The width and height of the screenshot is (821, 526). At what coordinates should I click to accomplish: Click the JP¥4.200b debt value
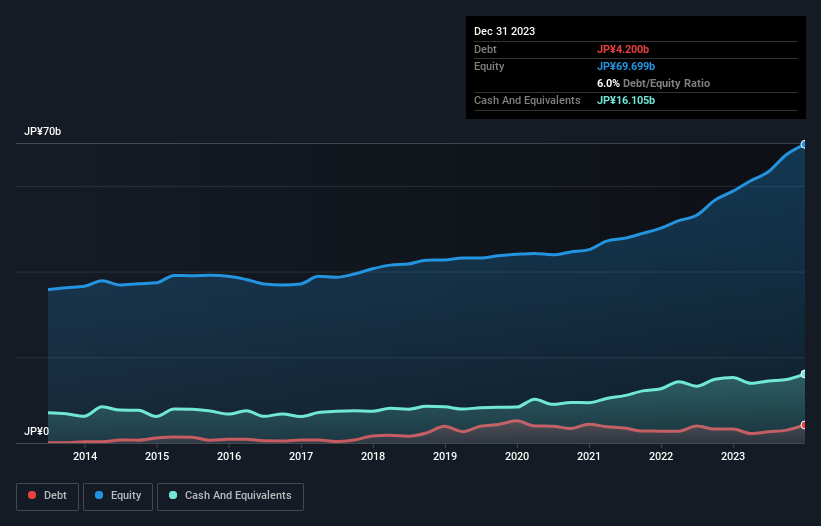[x=623, y=49]
